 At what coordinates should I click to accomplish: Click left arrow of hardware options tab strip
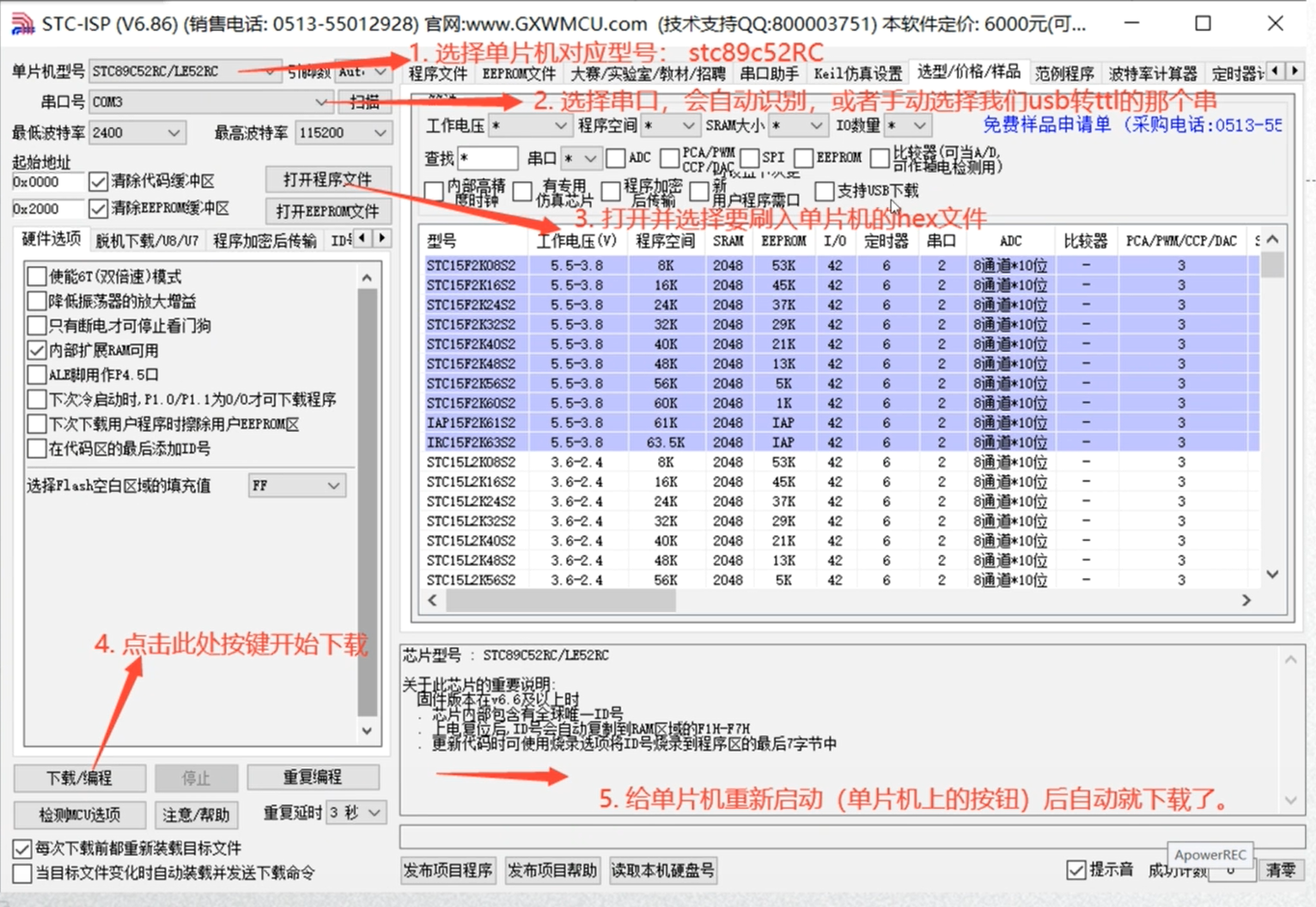point(363,238)
